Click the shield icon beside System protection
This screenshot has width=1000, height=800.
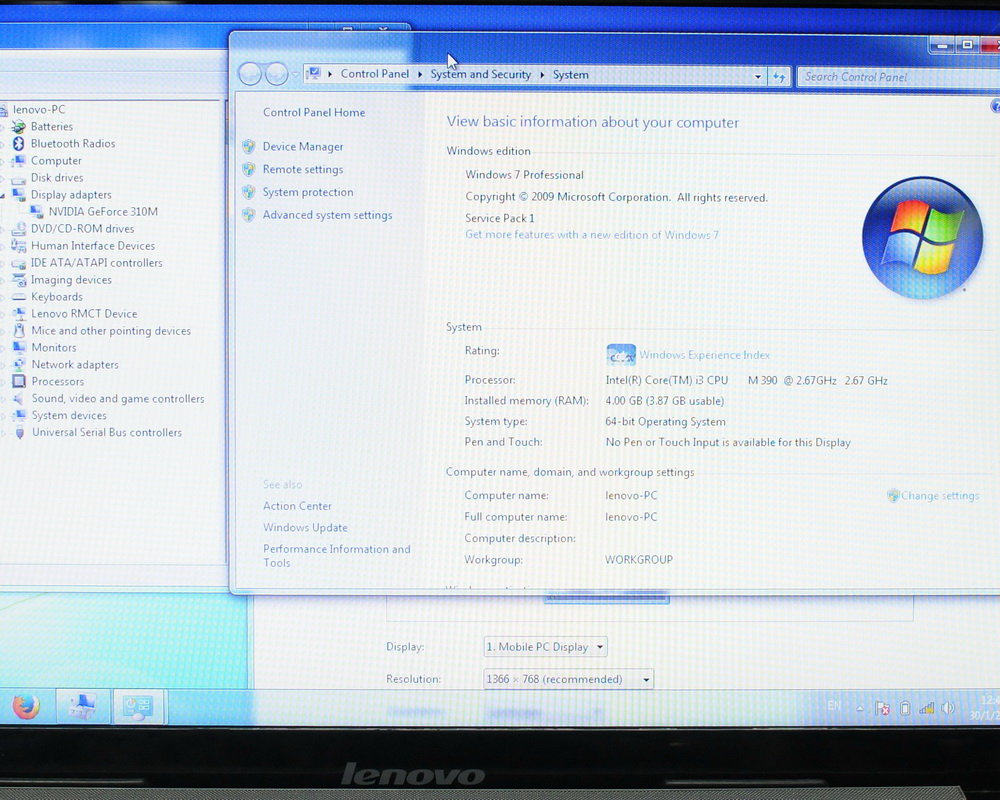(x=249, y=192)
